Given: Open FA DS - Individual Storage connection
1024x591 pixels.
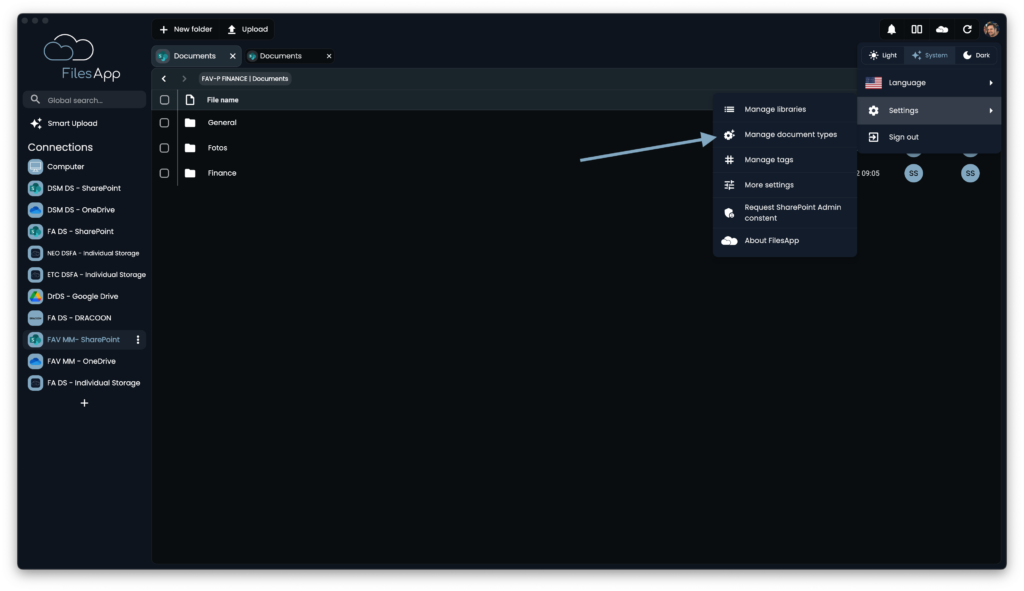Looking at the screenshot, I should (84, 383).
